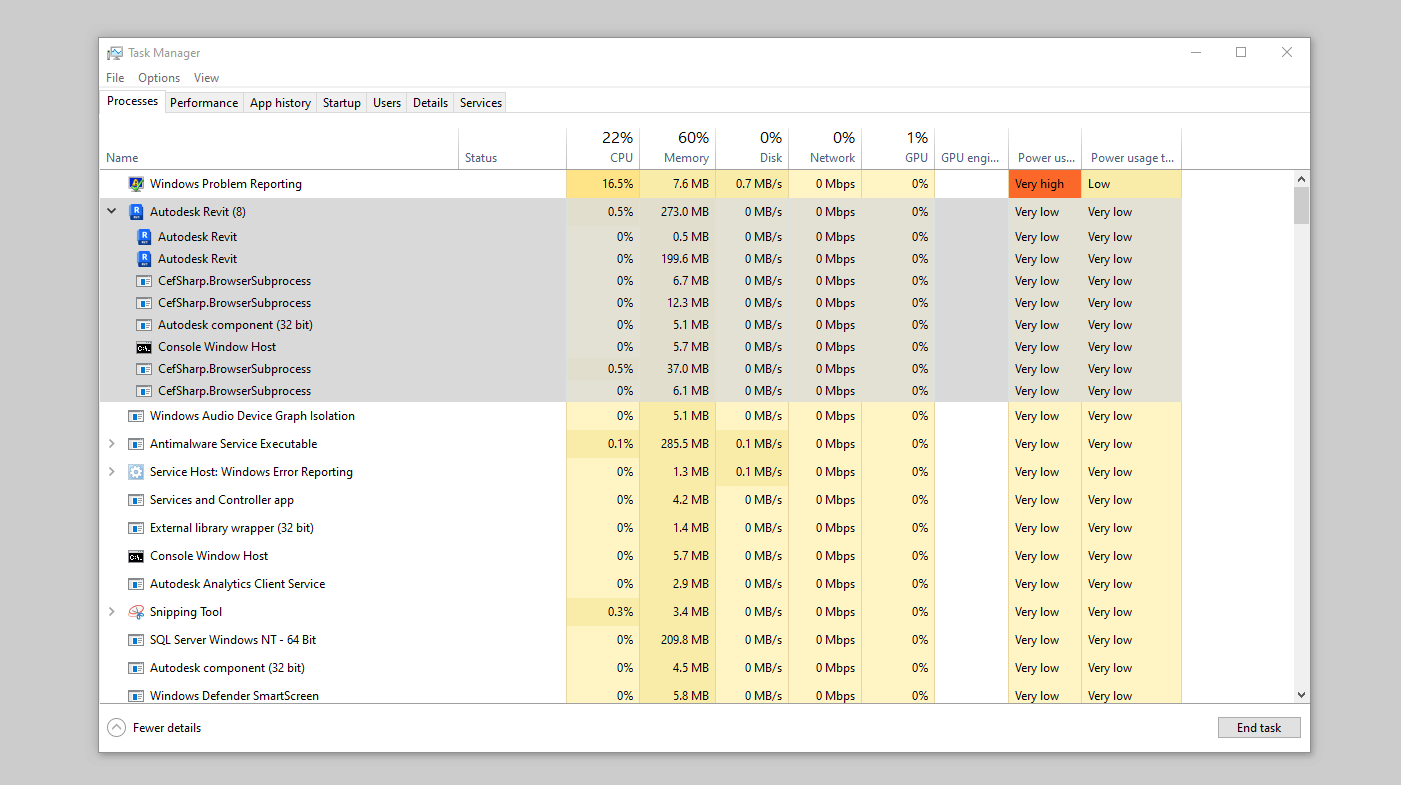The width and height of the screenshot is (1401, 785).
Task: Click the Windows Problem Reporting icon
Action: (x=136, y=184)
